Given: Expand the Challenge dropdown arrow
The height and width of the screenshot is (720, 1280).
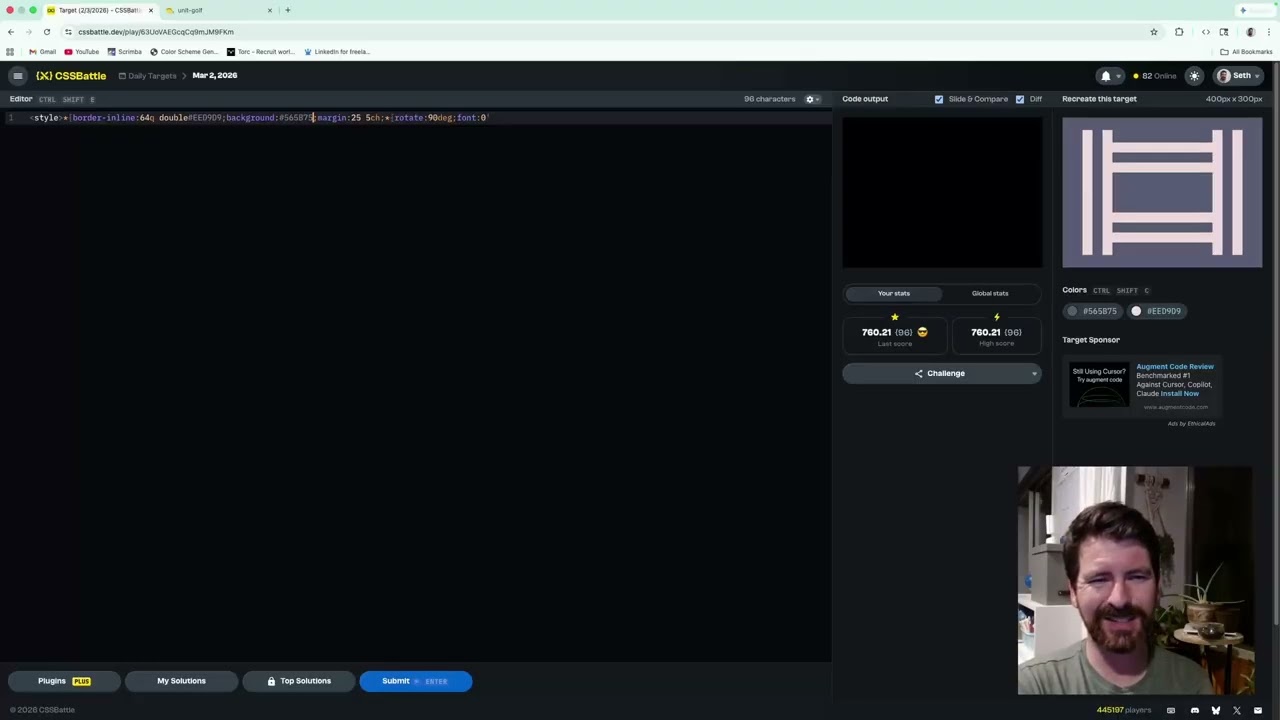Looking at the screenshot, I should point(1034,374).
